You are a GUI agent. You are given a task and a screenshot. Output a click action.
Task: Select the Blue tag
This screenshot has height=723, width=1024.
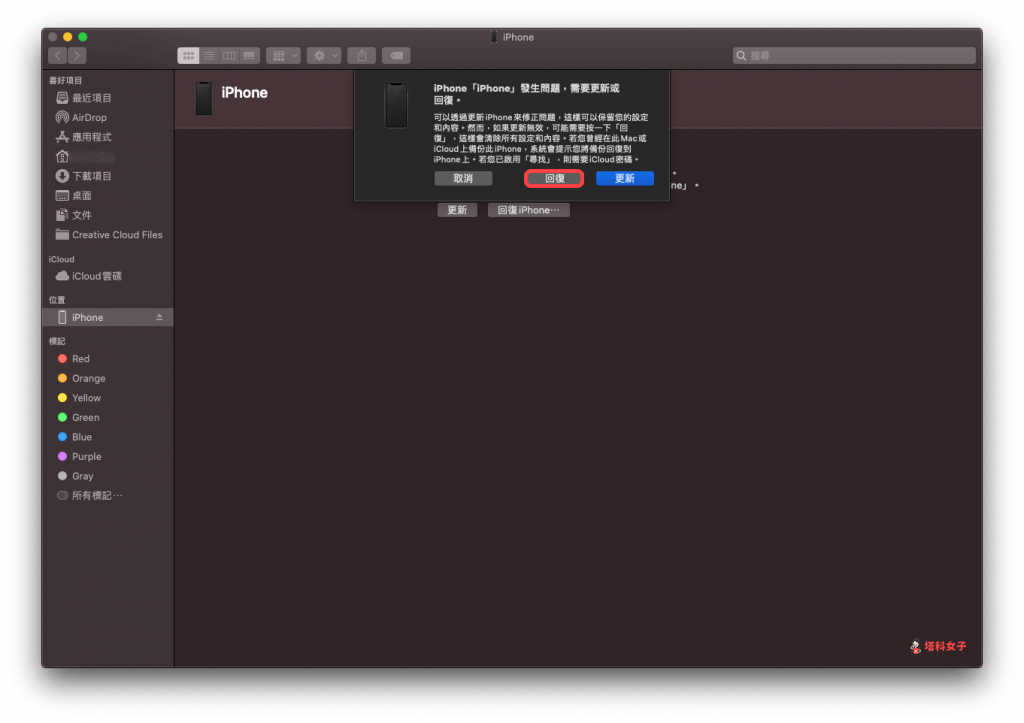(108, 437)
